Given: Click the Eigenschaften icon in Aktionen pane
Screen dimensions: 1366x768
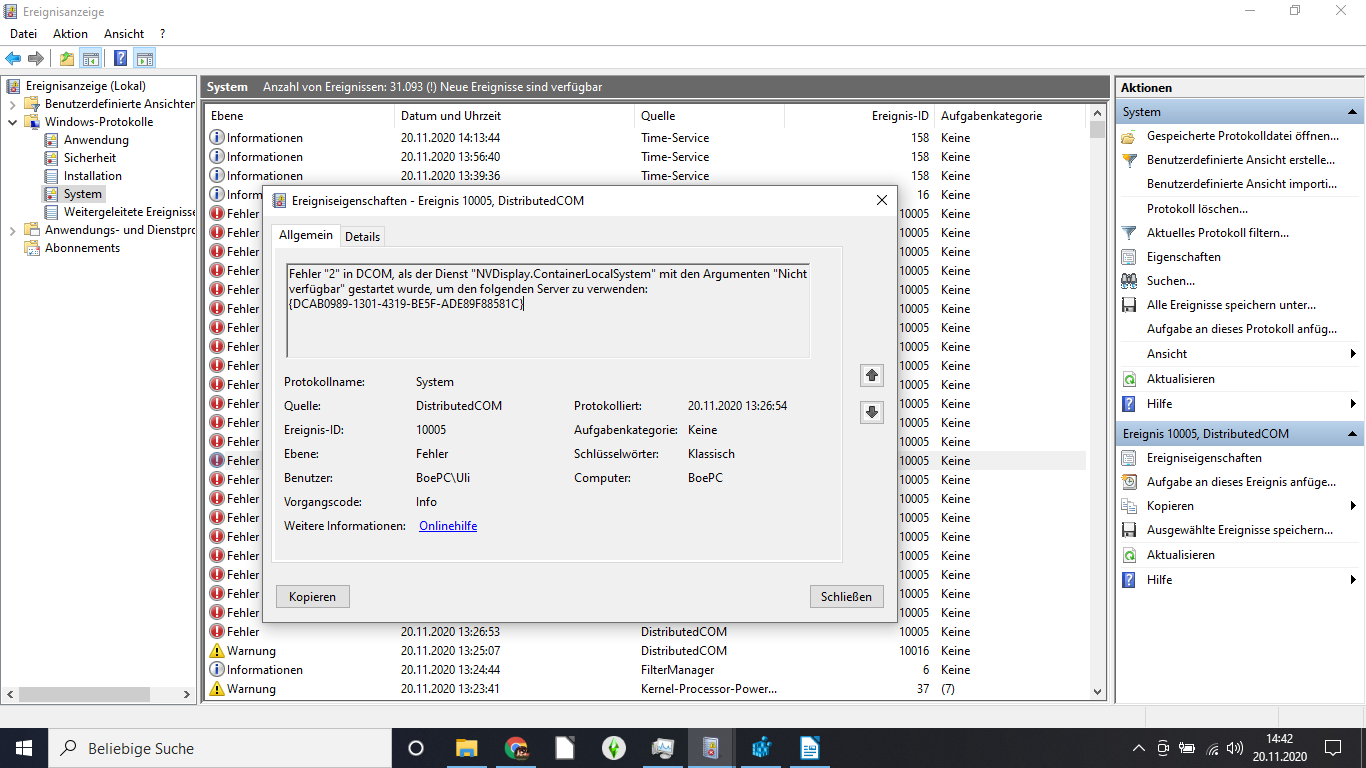Looking at the screenshot, I should 1129,257.
